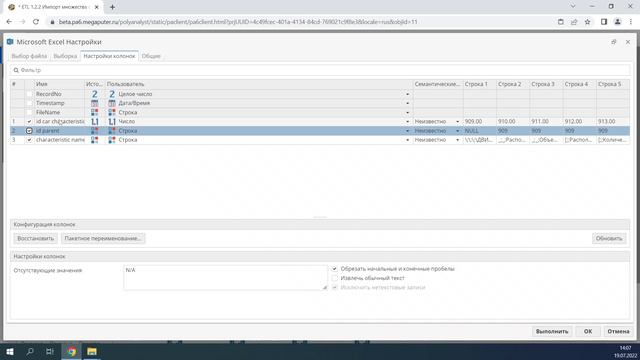The image size is (640, 360).
Task: Toggle Обрезать начальные и конечные пробелы checkbox
Action: click(x=335, y=269)
